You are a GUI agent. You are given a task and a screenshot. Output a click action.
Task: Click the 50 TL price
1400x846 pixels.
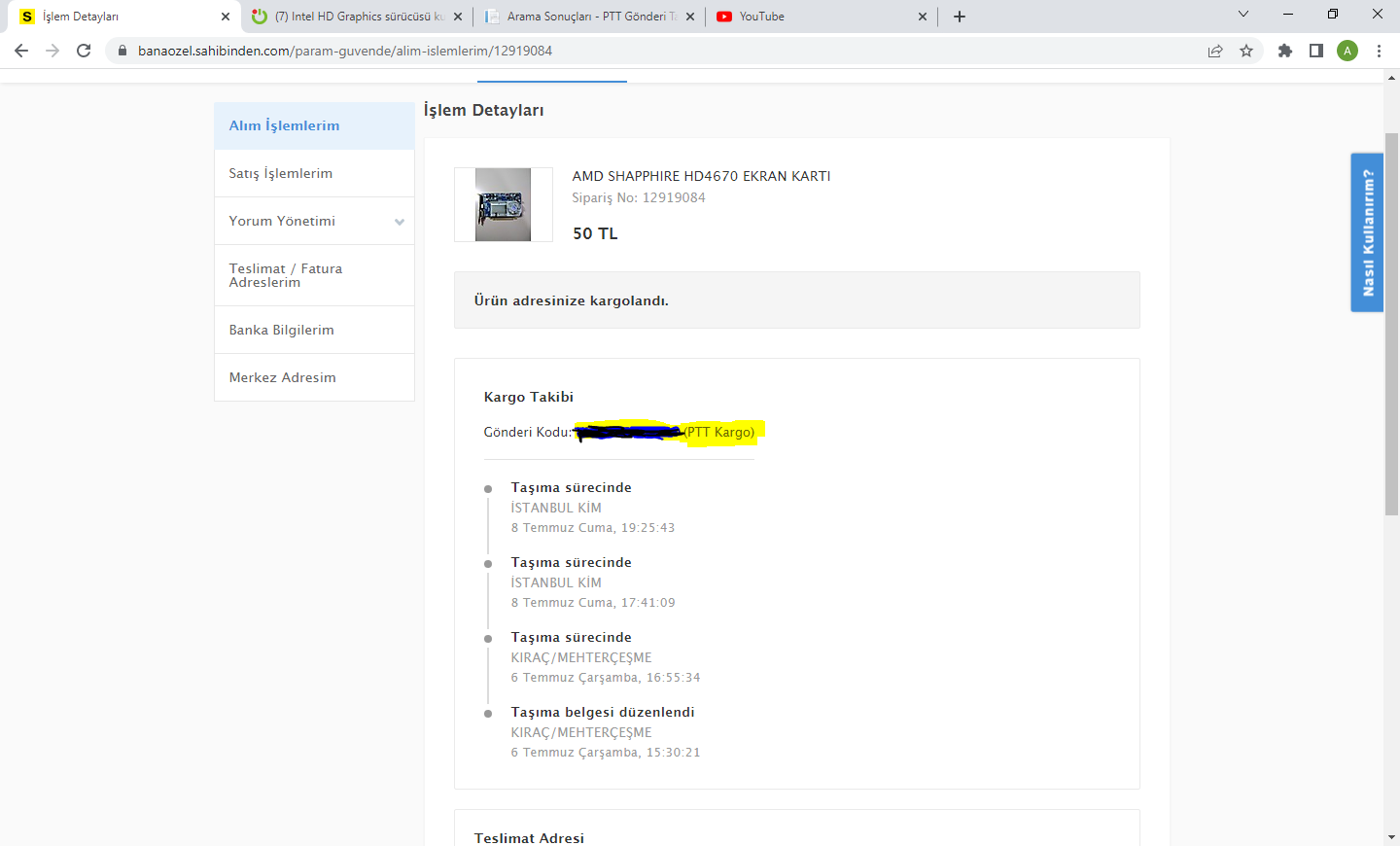pos(595,233)
